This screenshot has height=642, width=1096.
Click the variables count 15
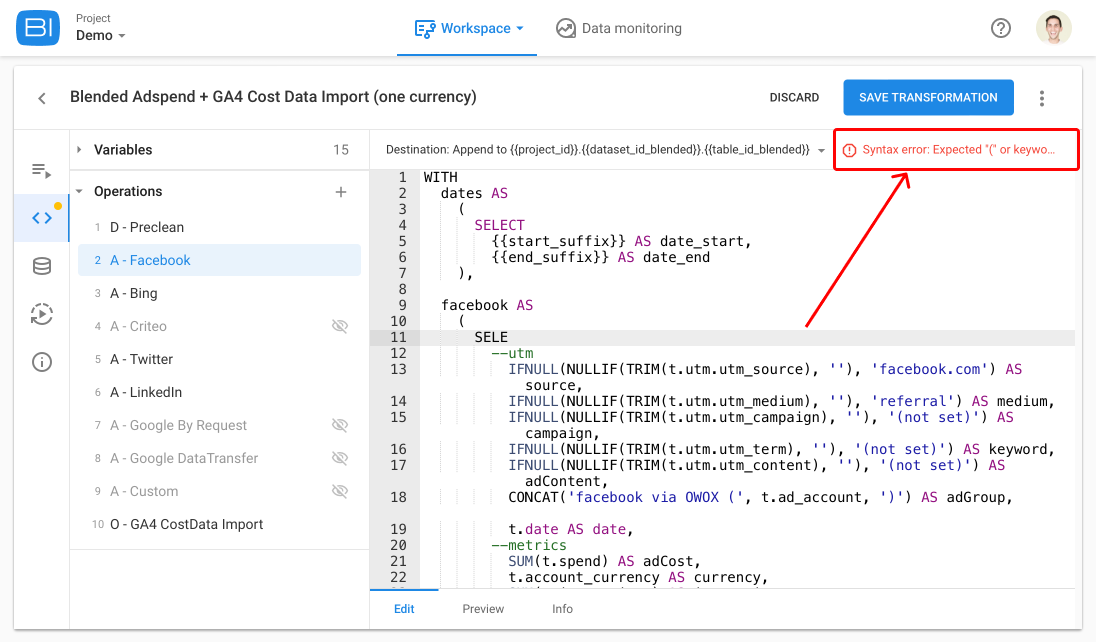[341, 150]
